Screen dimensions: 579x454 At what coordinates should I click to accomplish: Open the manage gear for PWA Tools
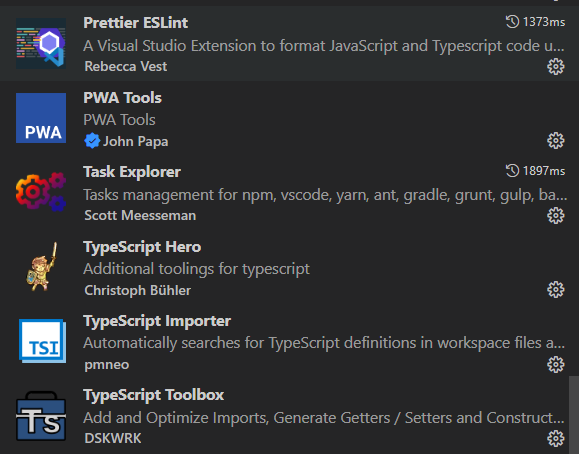pyautogui.click(x=555, y=141)
